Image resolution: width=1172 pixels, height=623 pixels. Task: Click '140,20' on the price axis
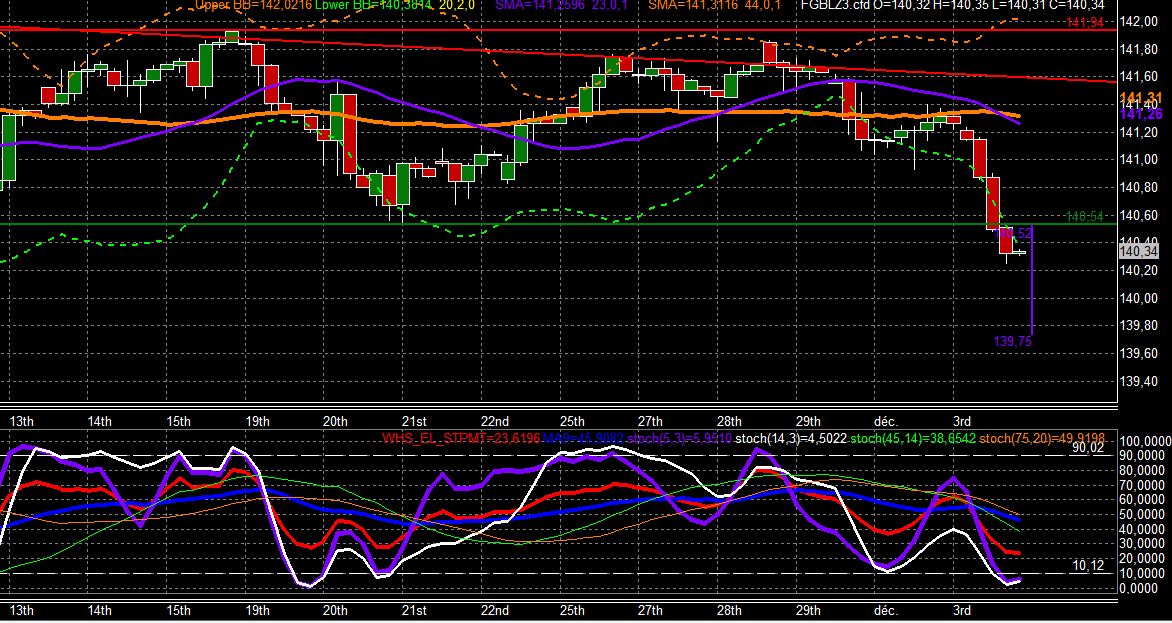1138,271
